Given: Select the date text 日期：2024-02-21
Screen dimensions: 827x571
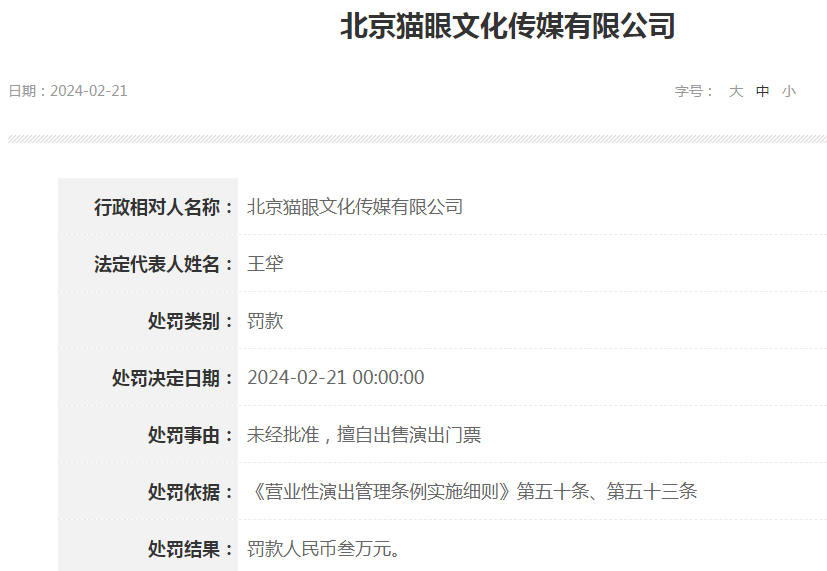Looking at the screenshot, I should (68, 91).
